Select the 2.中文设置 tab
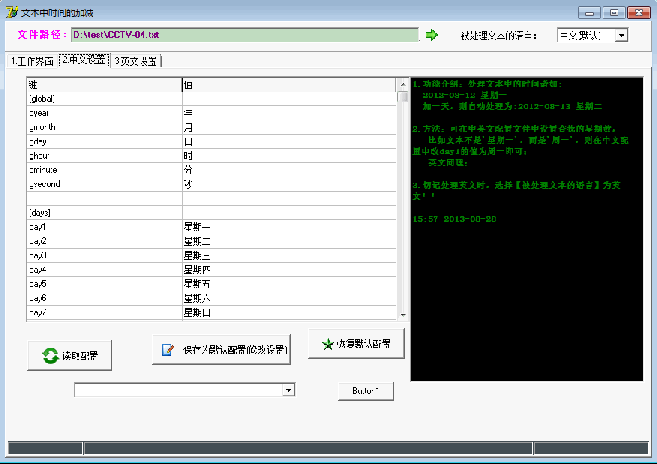 click(x=84, y=60)
